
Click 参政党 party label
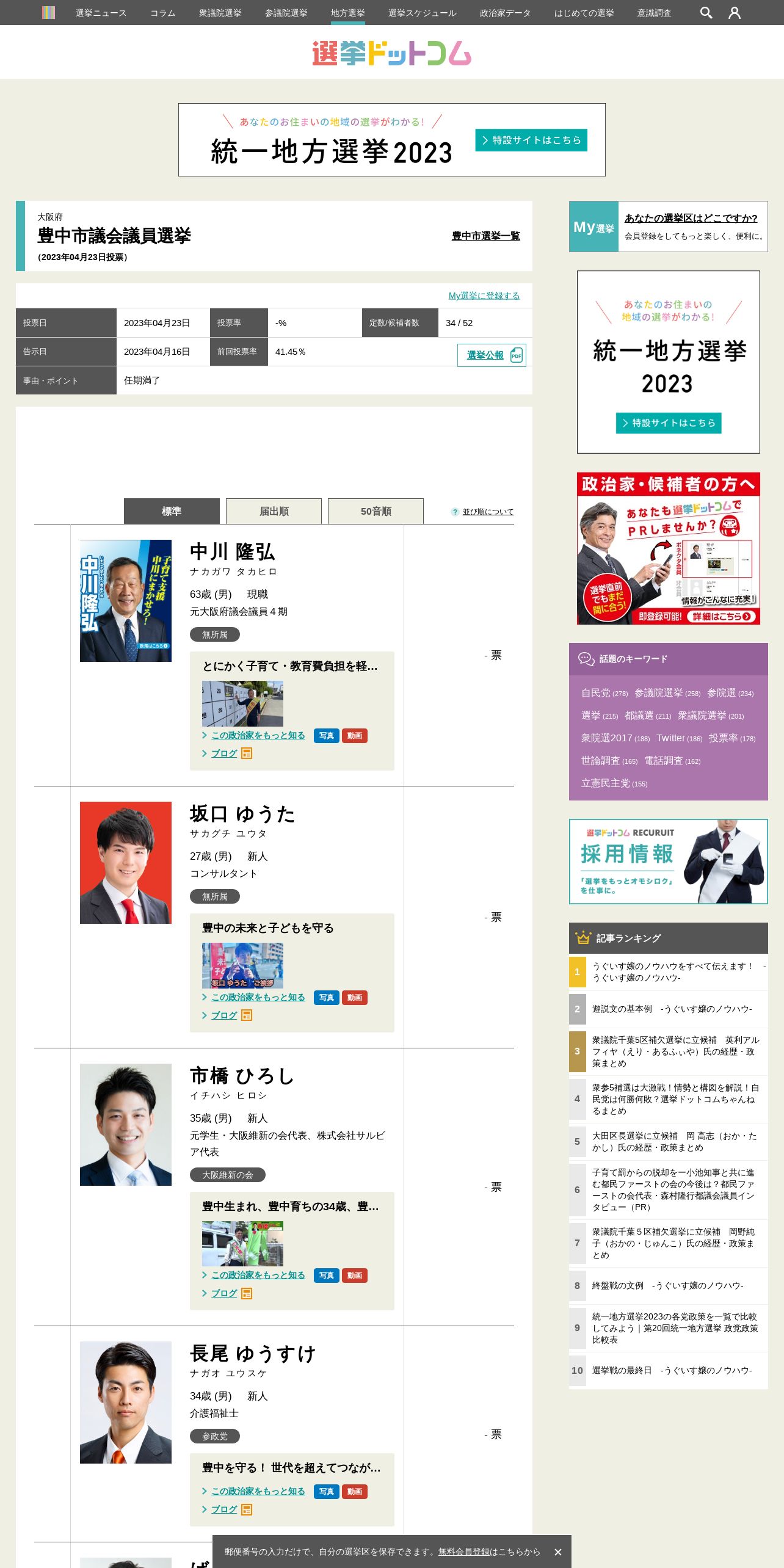pos(215,1436)
